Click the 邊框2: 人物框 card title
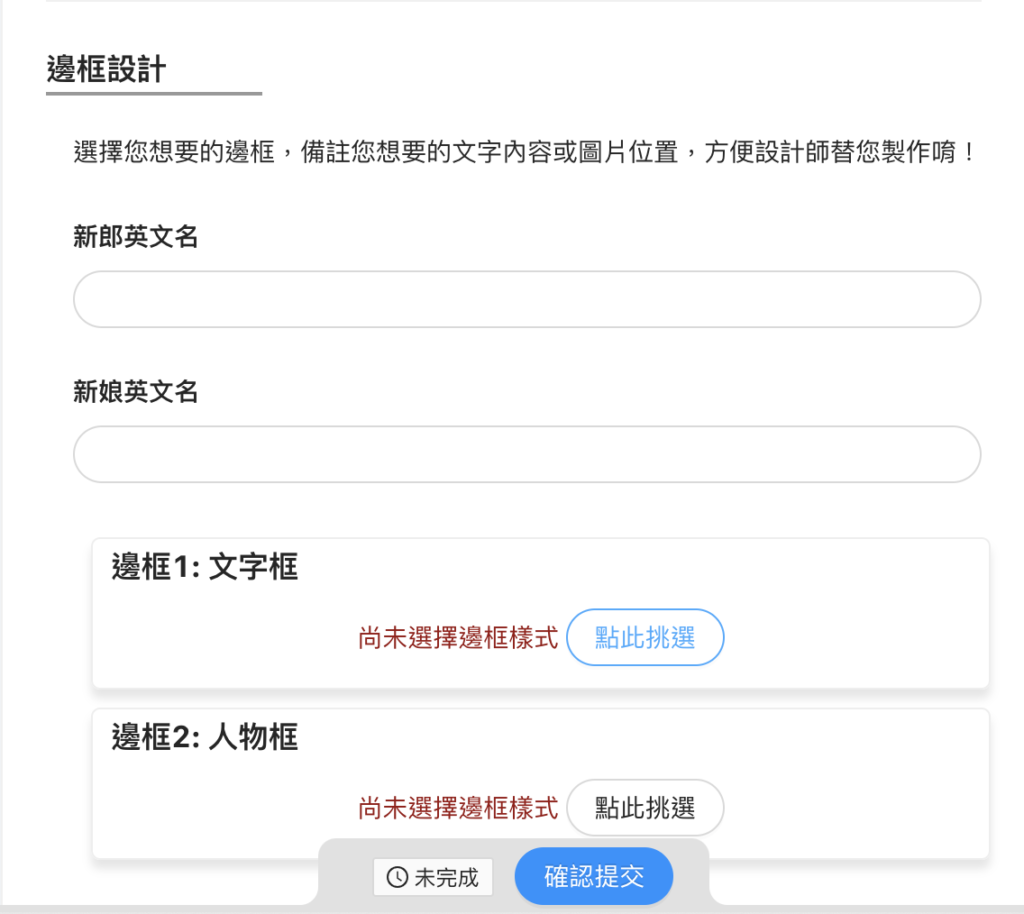 204,736
